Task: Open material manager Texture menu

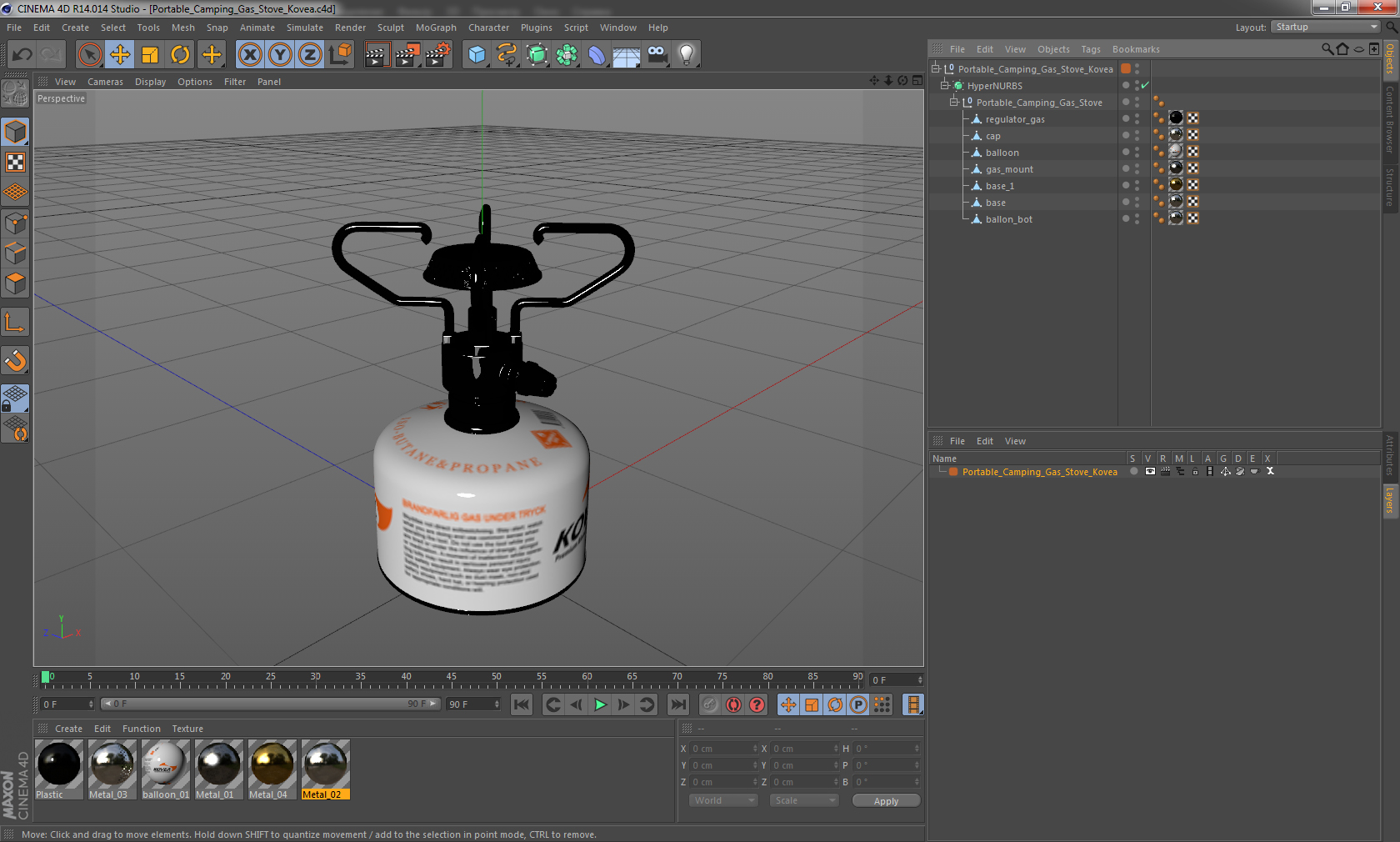Action: click(187, 729)
